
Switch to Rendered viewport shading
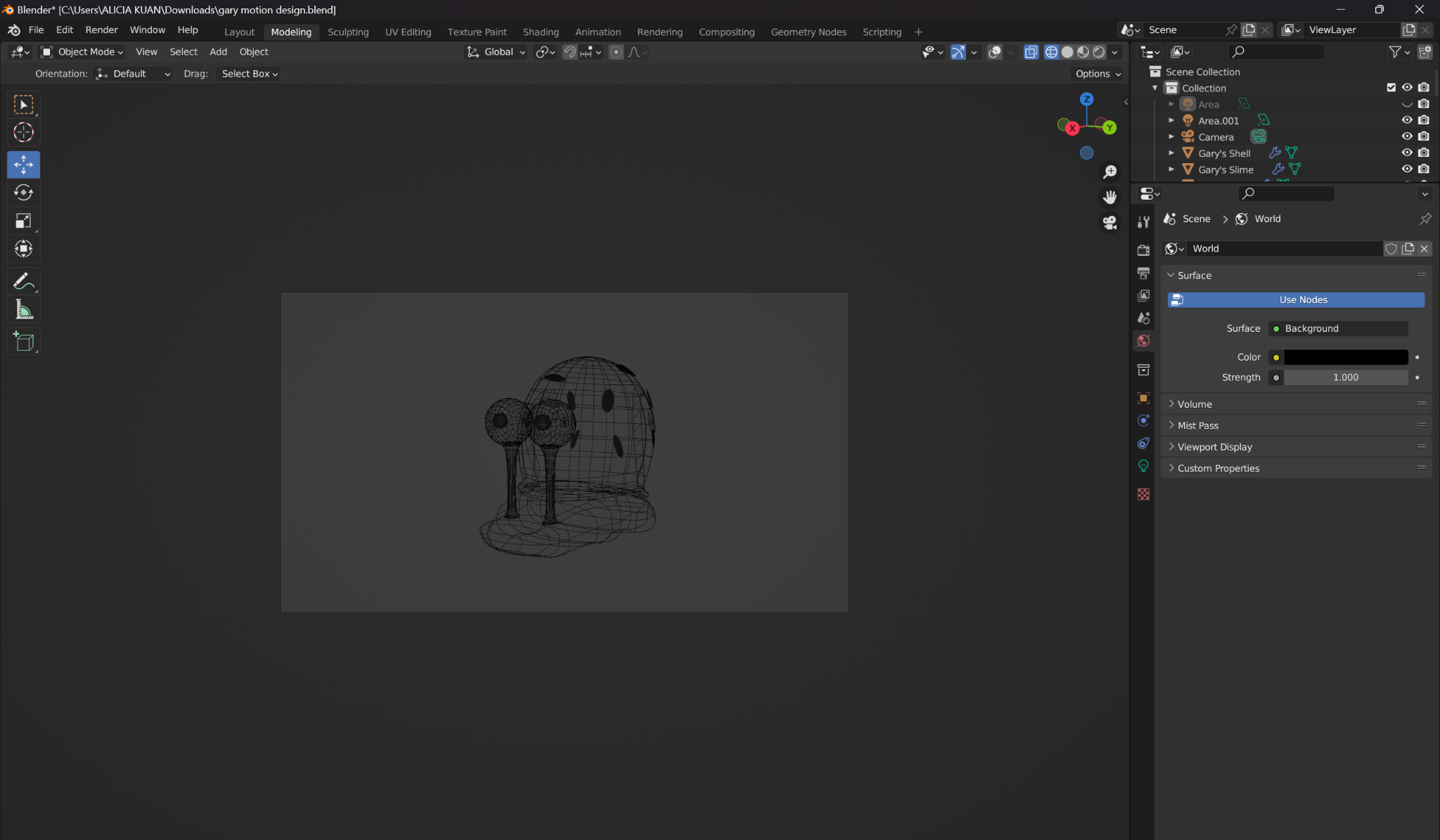click(x=1099, y=52)
